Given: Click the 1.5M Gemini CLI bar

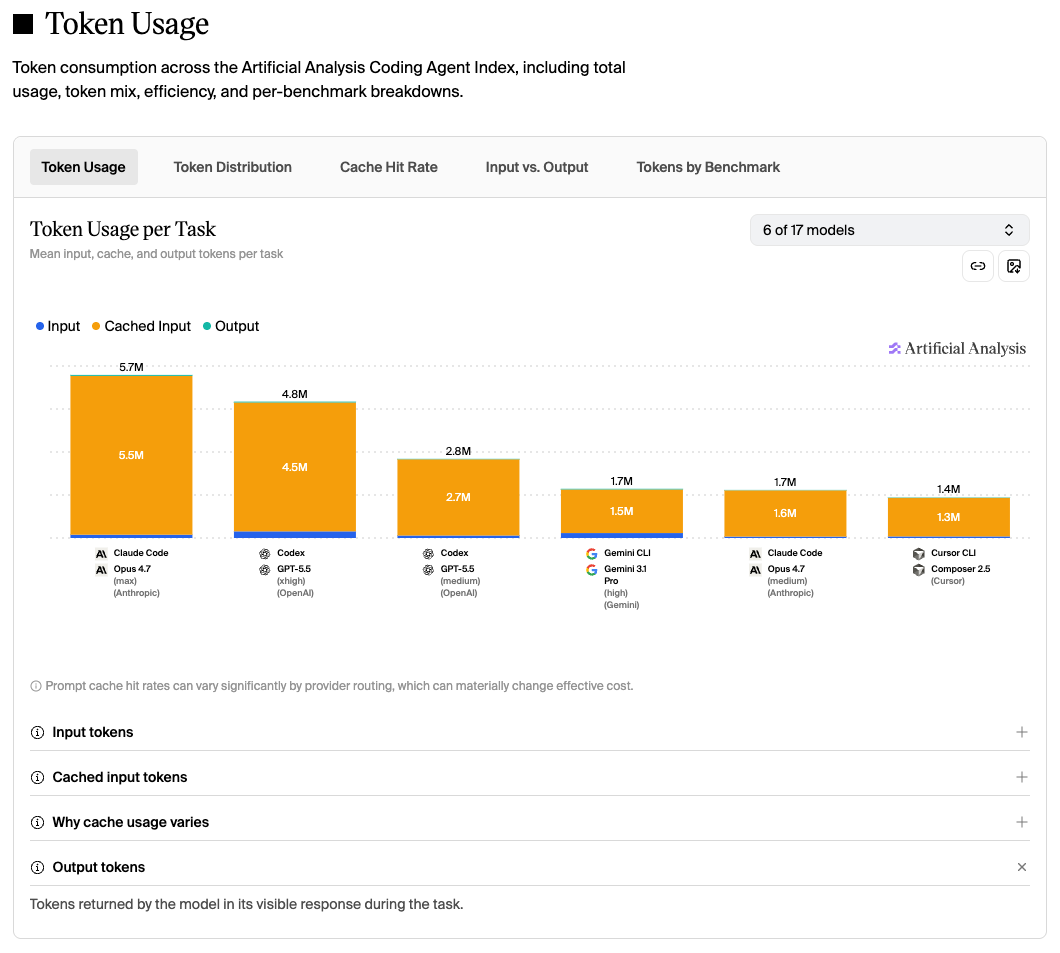Looking at the screenshot, I should [622, 511].
